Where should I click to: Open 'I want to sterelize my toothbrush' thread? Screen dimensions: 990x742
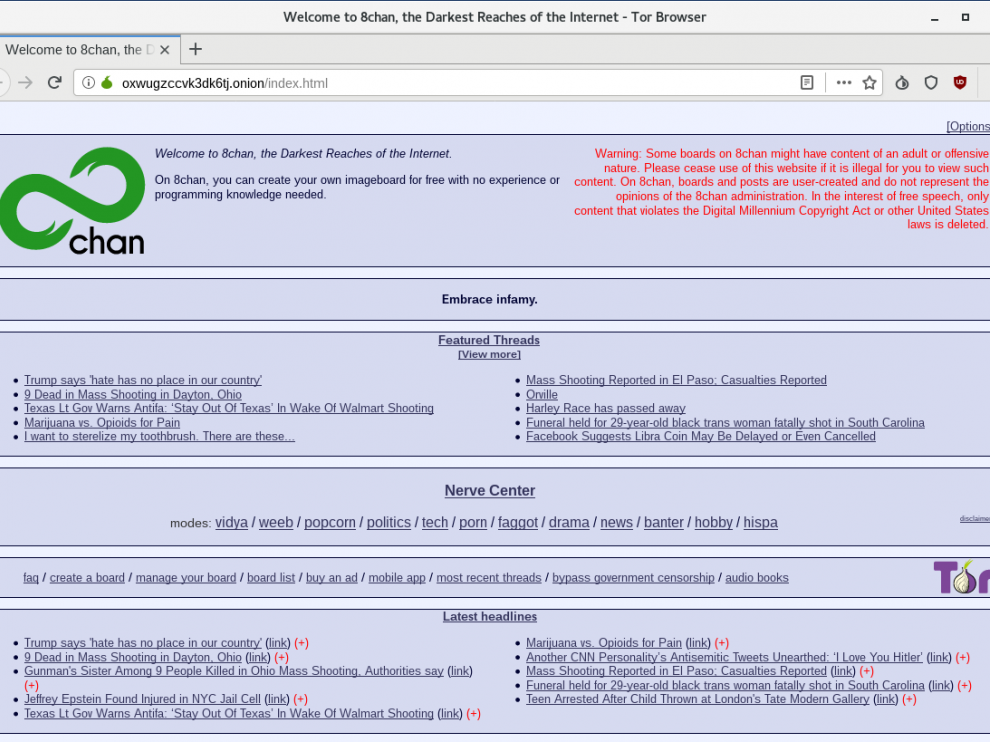pos(159,436)
